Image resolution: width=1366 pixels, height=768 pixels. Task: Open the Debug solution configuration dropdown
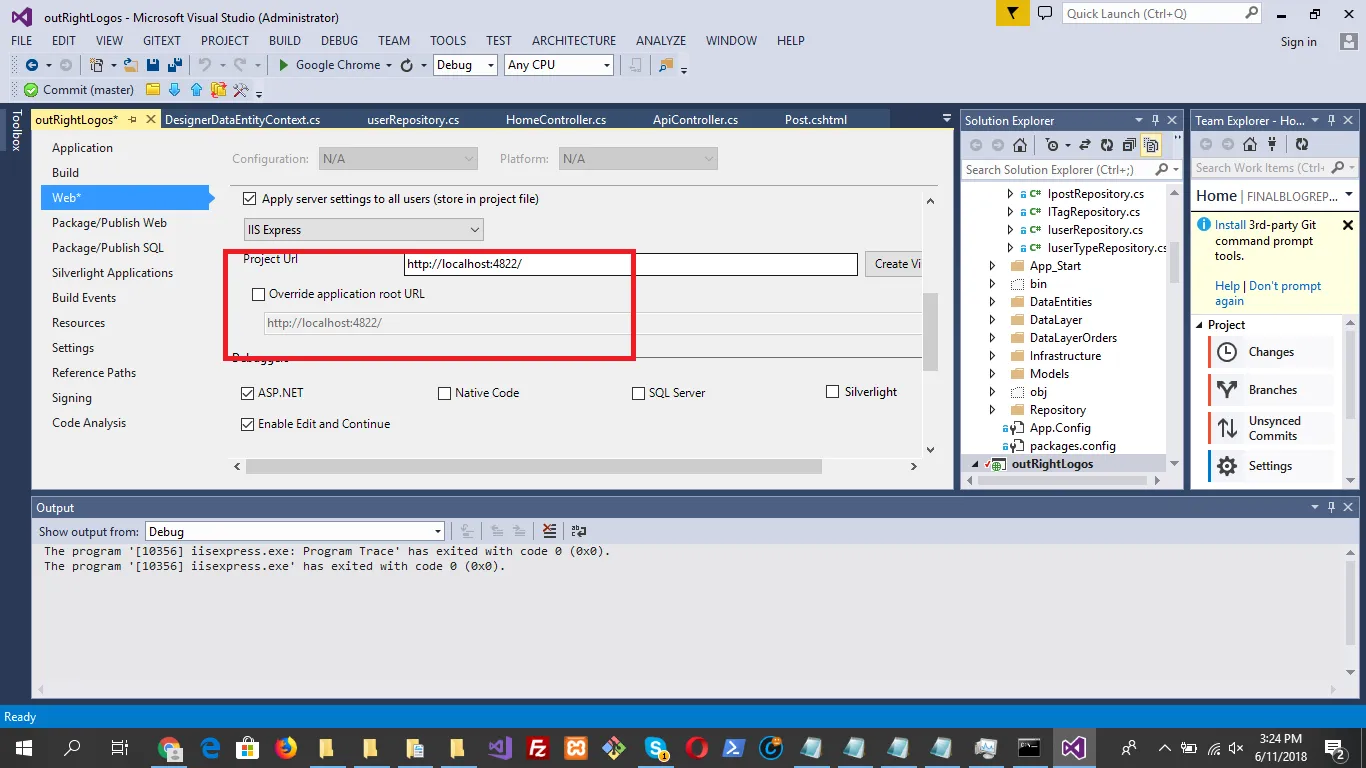click(465, 65)
